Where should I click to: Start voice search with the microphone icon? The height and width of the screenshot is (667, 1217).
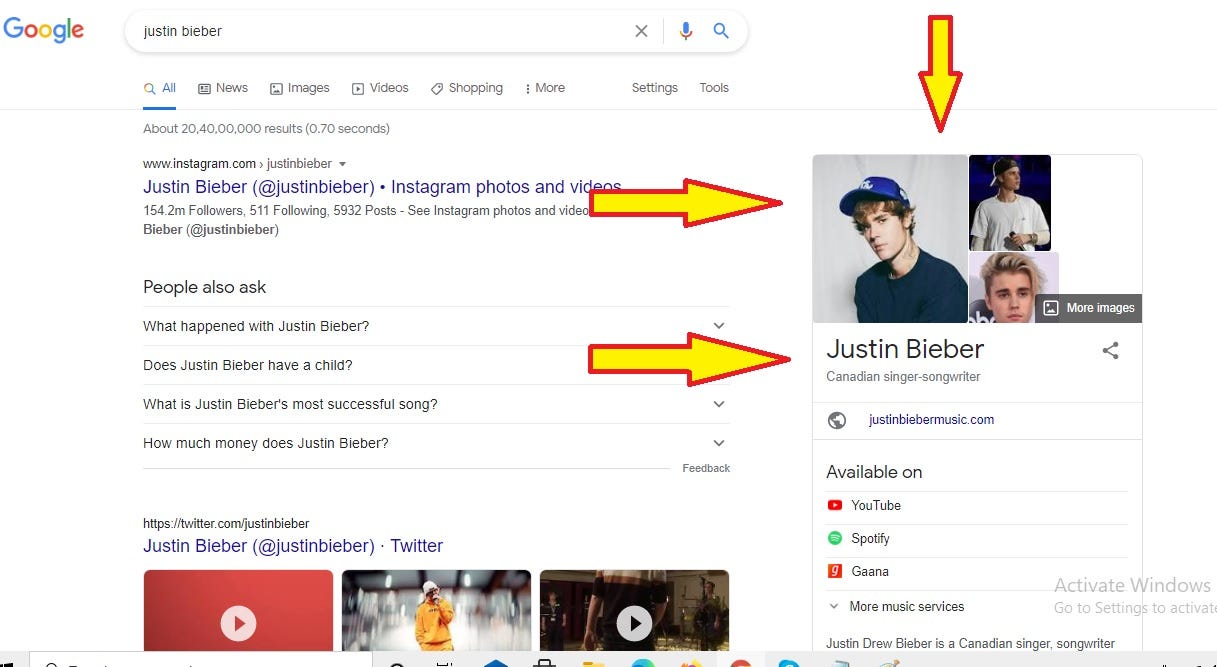coord(685,31)
